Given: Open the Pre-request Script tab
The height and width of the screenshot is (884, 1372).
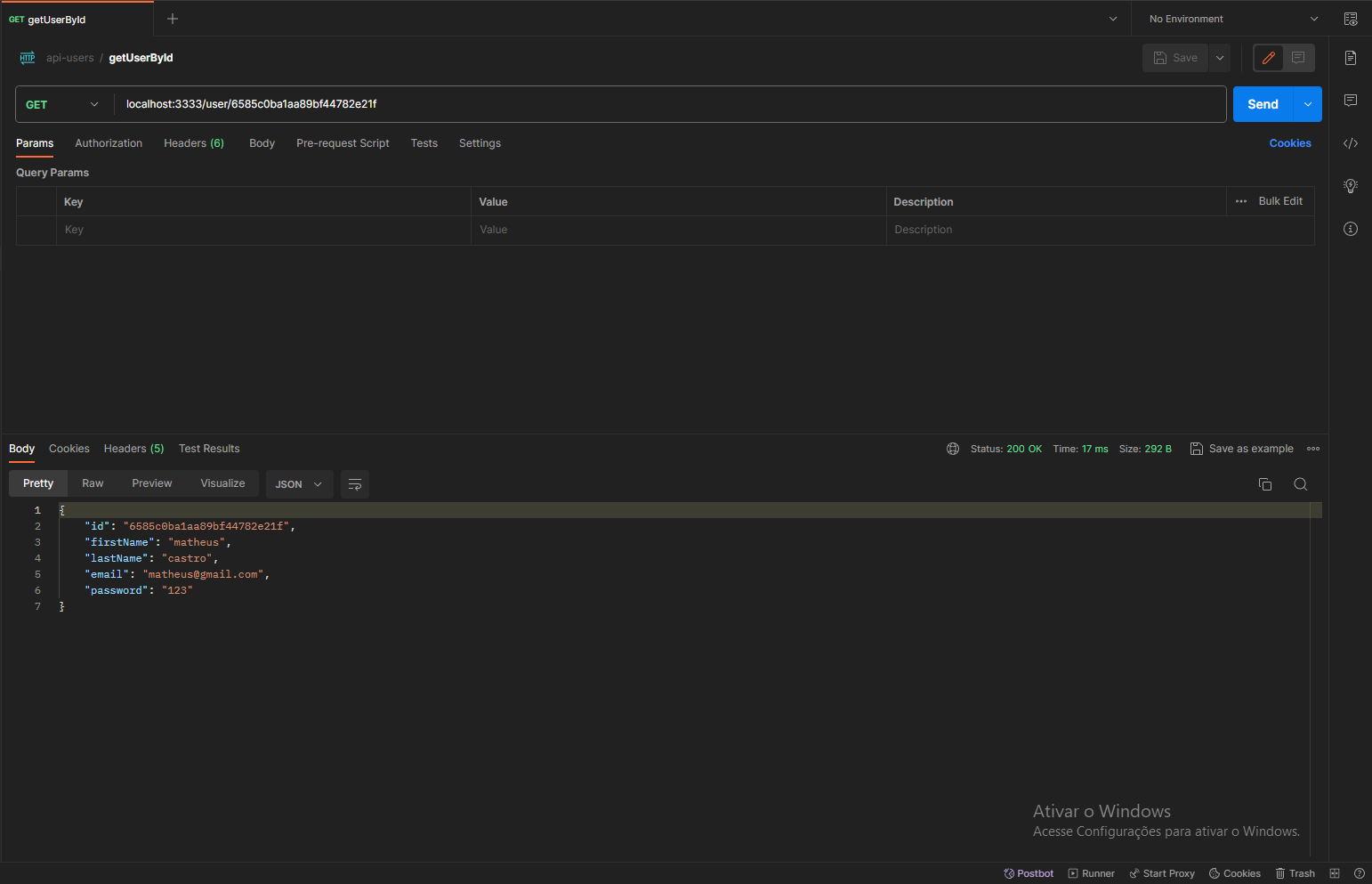Looking at the screenshot, I should click(x=343, y=143).
